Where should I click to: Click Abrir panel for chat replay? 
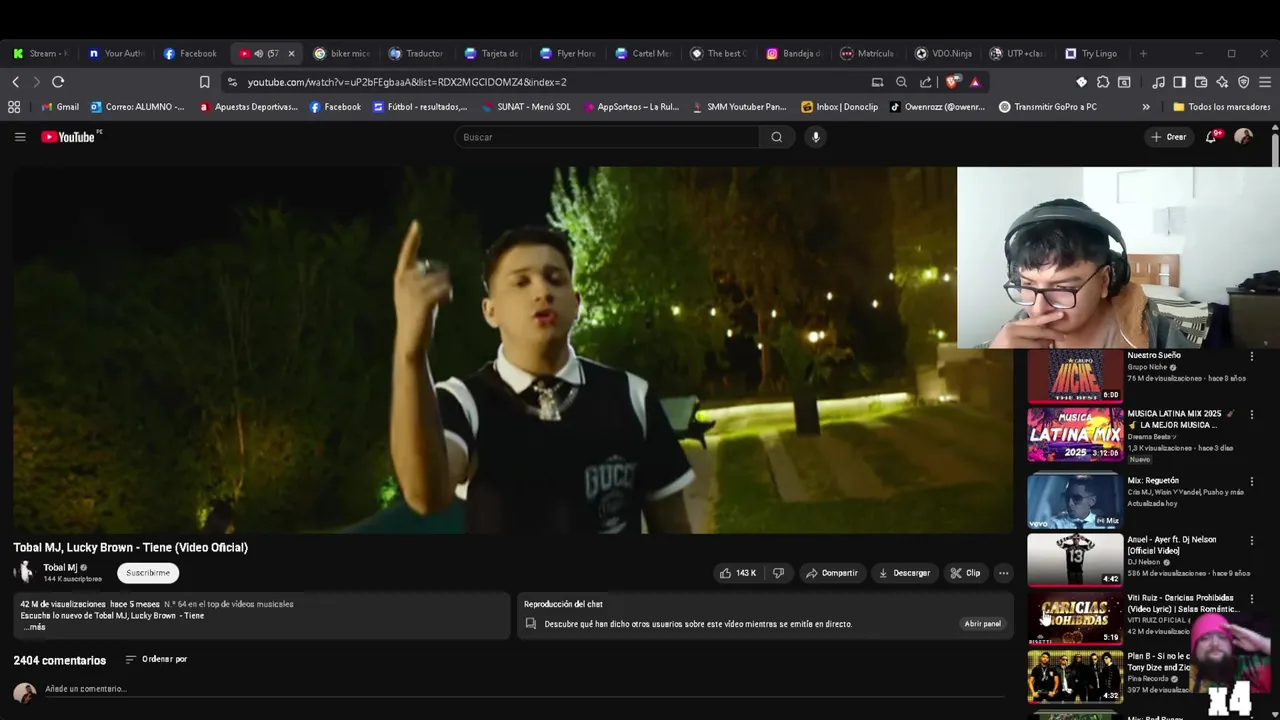[x=982, y=624]
